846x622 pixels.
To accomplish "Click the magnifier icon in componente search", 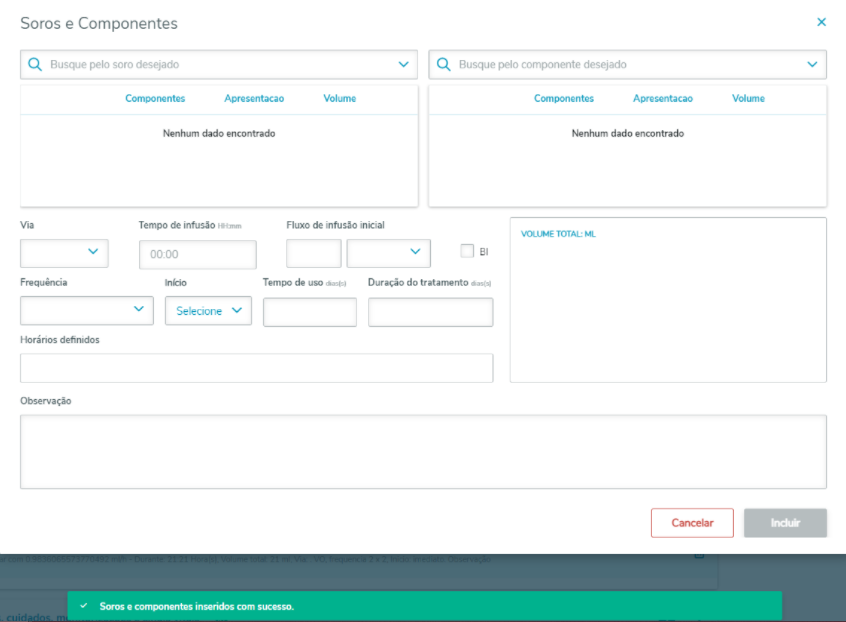I will pos(444,65).
